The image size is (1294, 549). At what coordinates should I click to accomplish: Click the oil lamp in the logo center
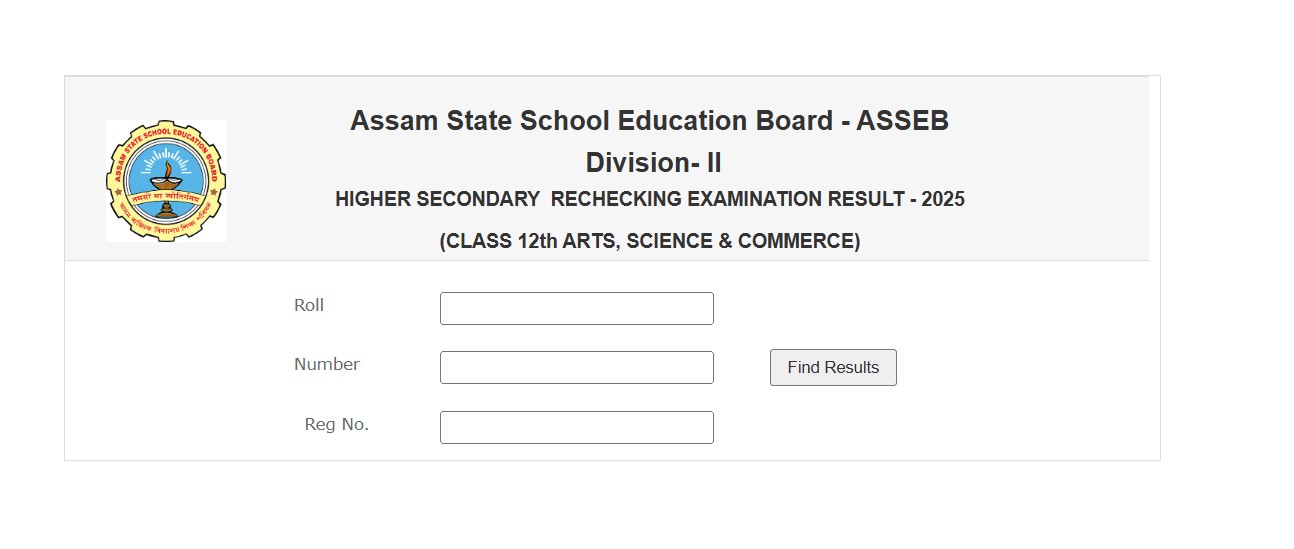(166, 180)
